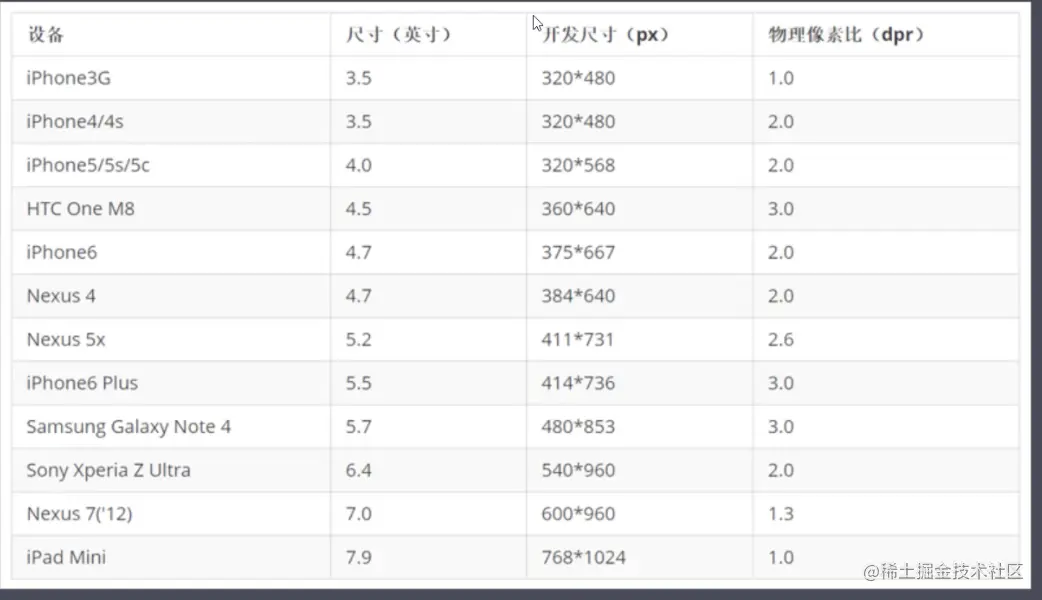Click the 2.0 dpr for Sony Xperia Z Ultra

click(781, 470)
